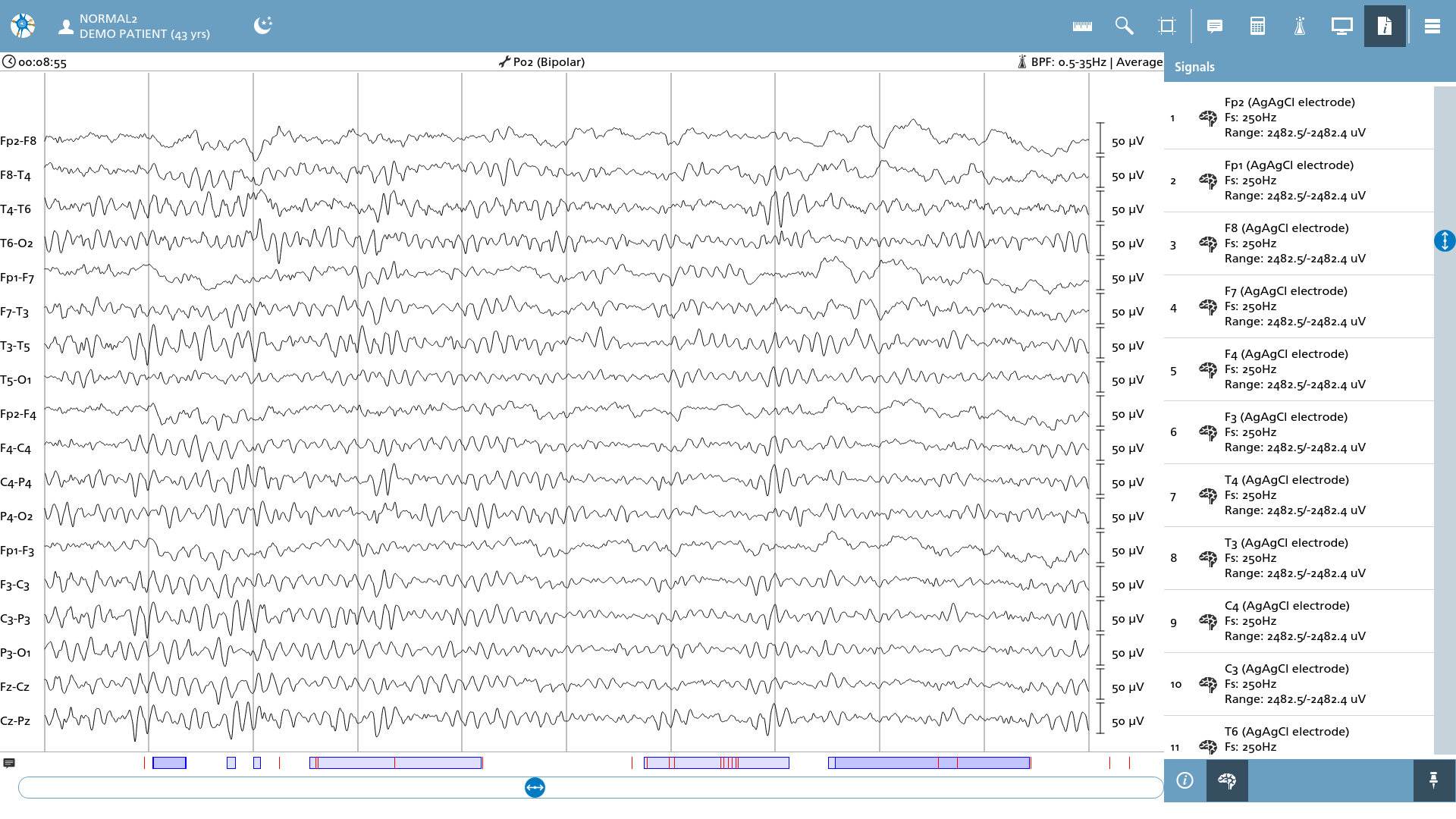This screenshot has height=819, width=1456.
Task: Click the magnifier search icon
Action: (x=1124, y=27)
